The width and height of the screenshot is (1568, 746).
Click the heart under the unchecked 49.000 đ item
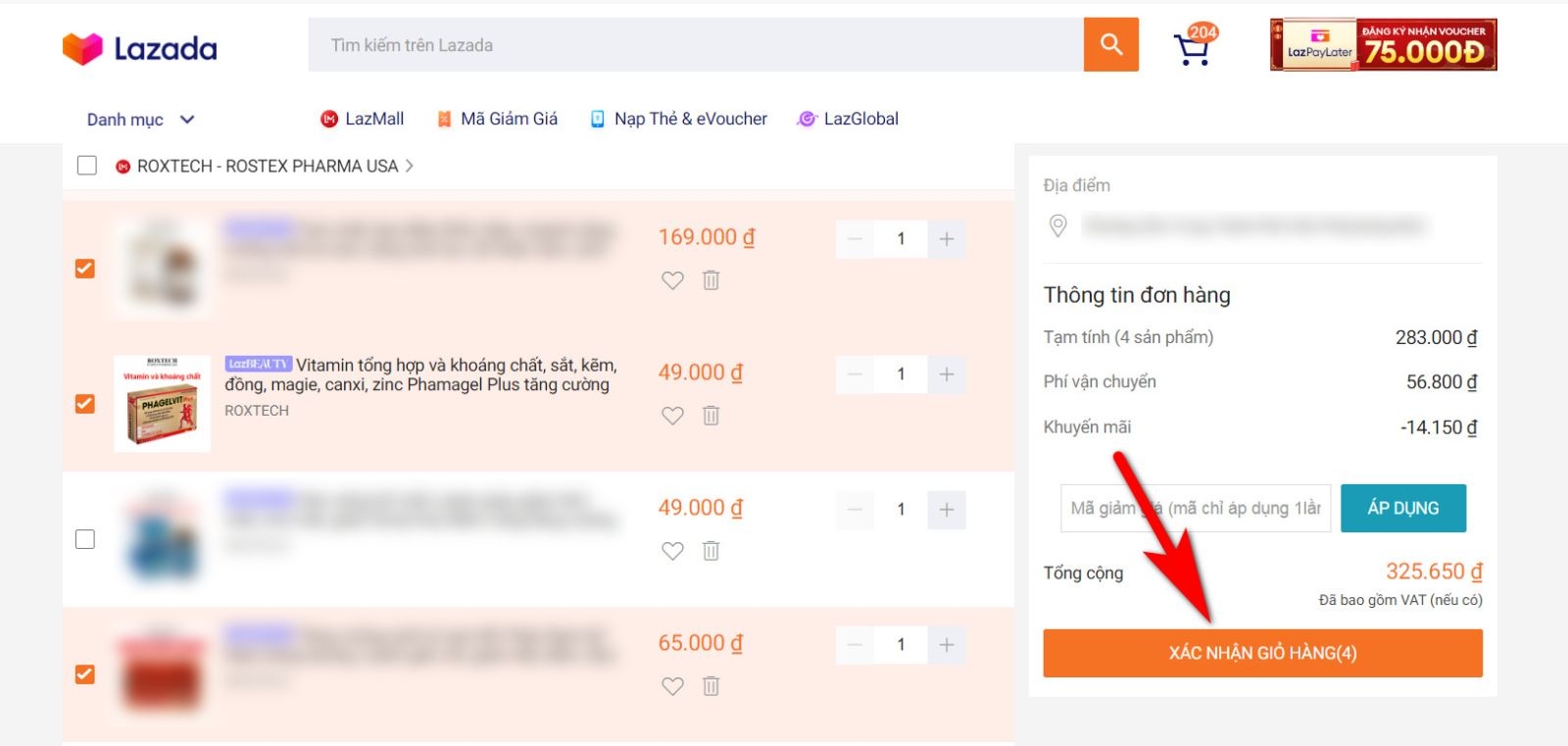coord(672,551)
